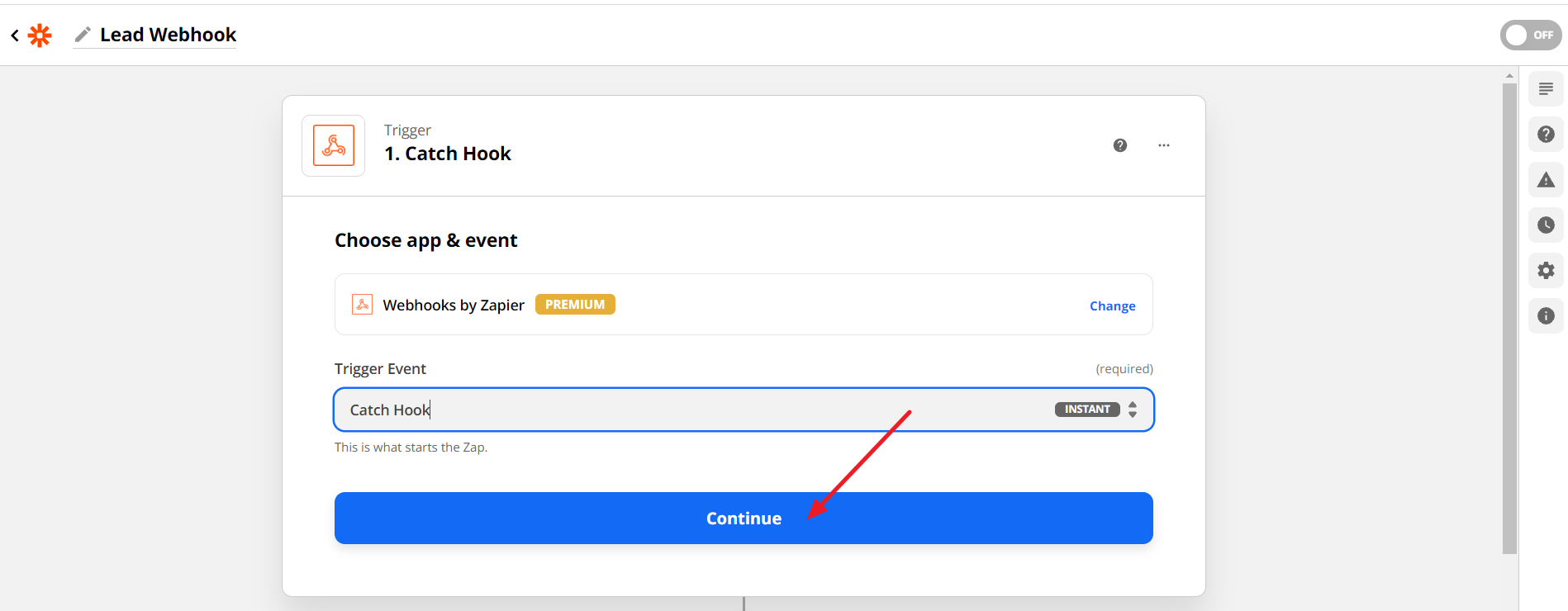This screenshot has width=1568, height=611.
Task: Open the warning triangle issues panel
Action: coord(1546,180)
